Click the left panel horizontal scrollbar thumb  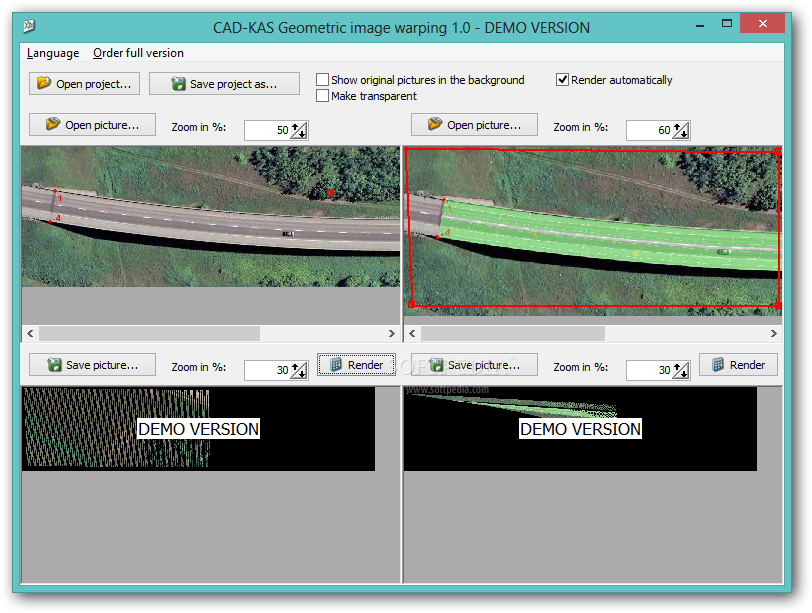coord(150,333)
